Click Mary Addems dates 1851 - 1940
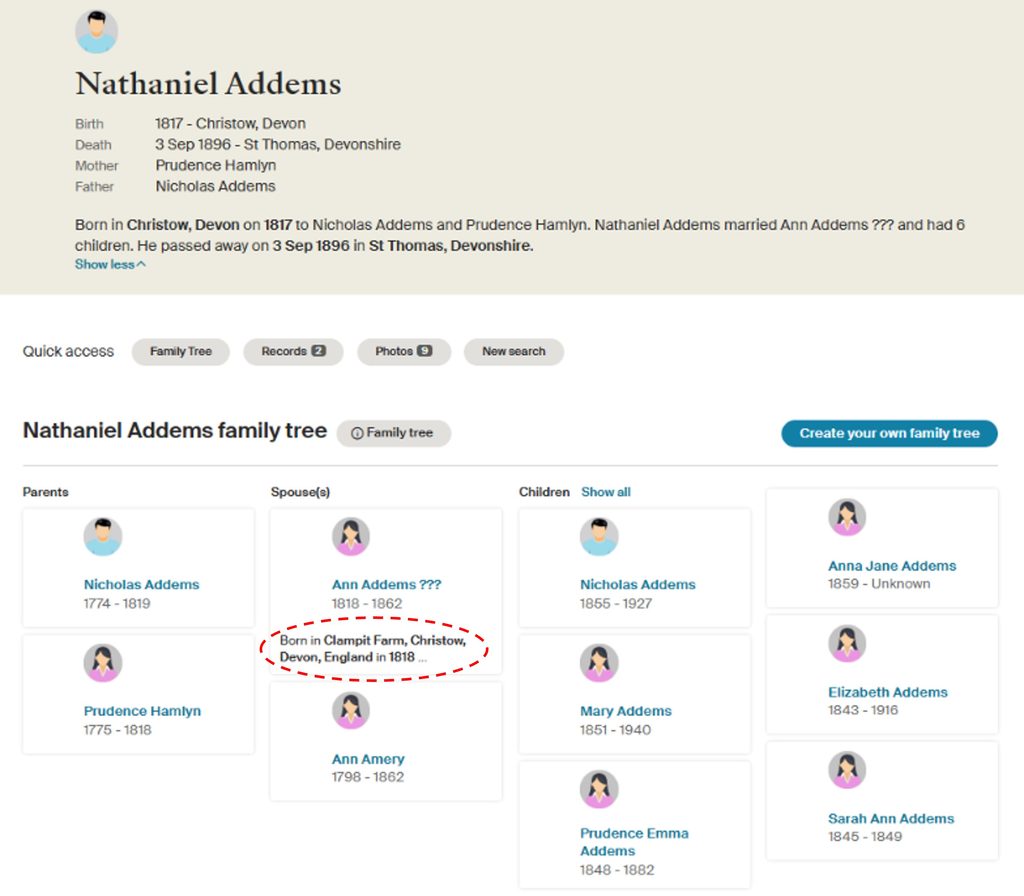Image resolution: width=1024 pixels, height=896 pixels. point(615,729)
